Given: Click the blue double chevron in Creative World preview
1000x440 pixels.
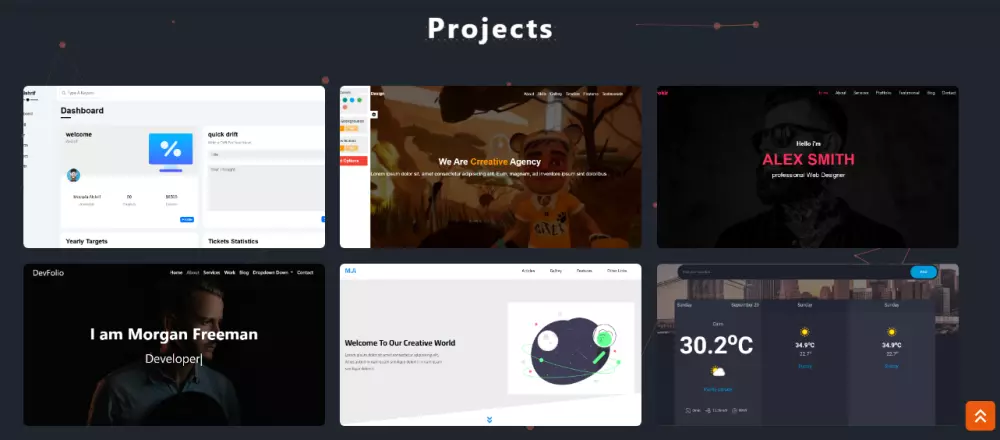Looking at the screenshot, I should click(489, 420).
